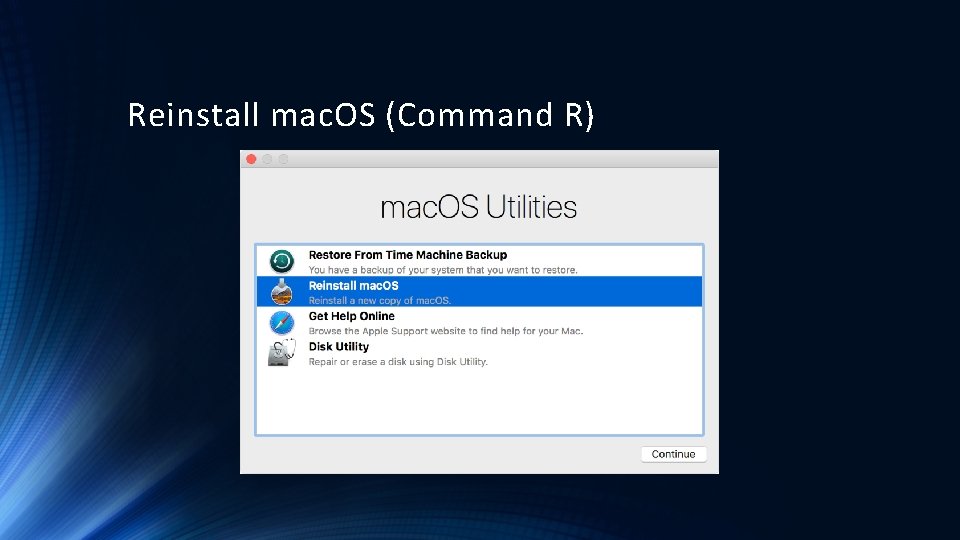Click the Disk Utility stethoscope icon
Screen dimensions: 960x540
point(282,353)
